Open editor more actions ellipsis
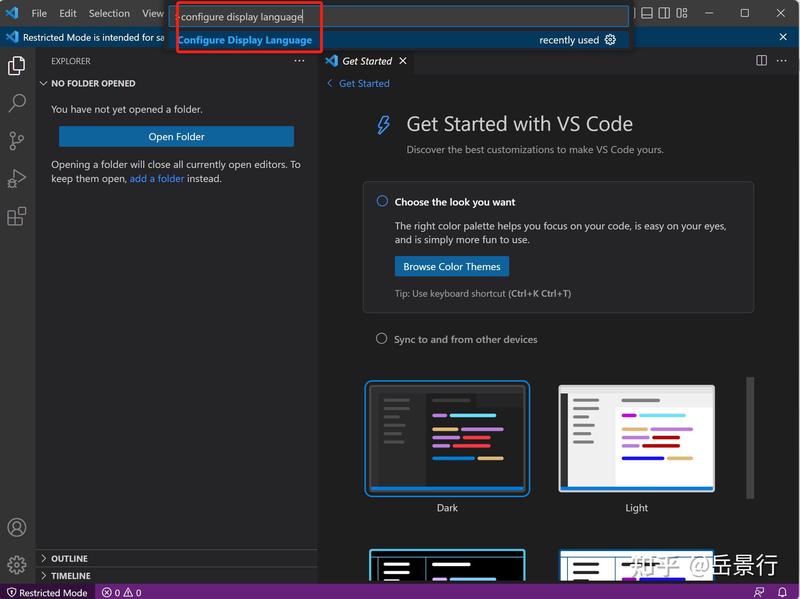The image size is (800, 599). (x=782, y=61)
